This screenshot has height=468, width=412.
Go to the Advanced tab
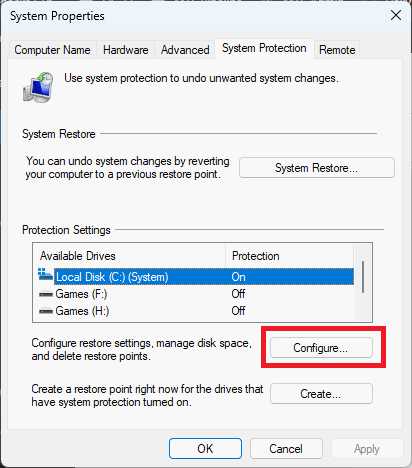pyautogui.click(x=185, y=50)
